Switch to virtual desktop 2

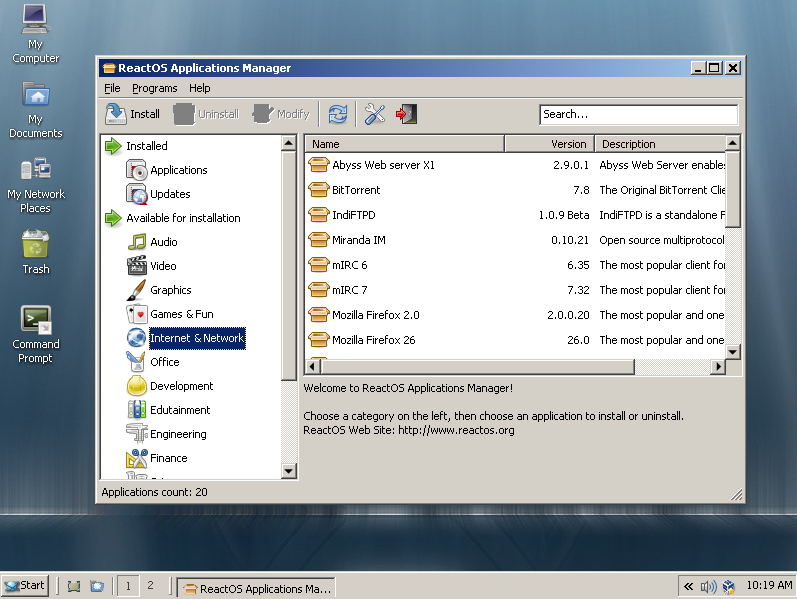(x=150, y=586)
